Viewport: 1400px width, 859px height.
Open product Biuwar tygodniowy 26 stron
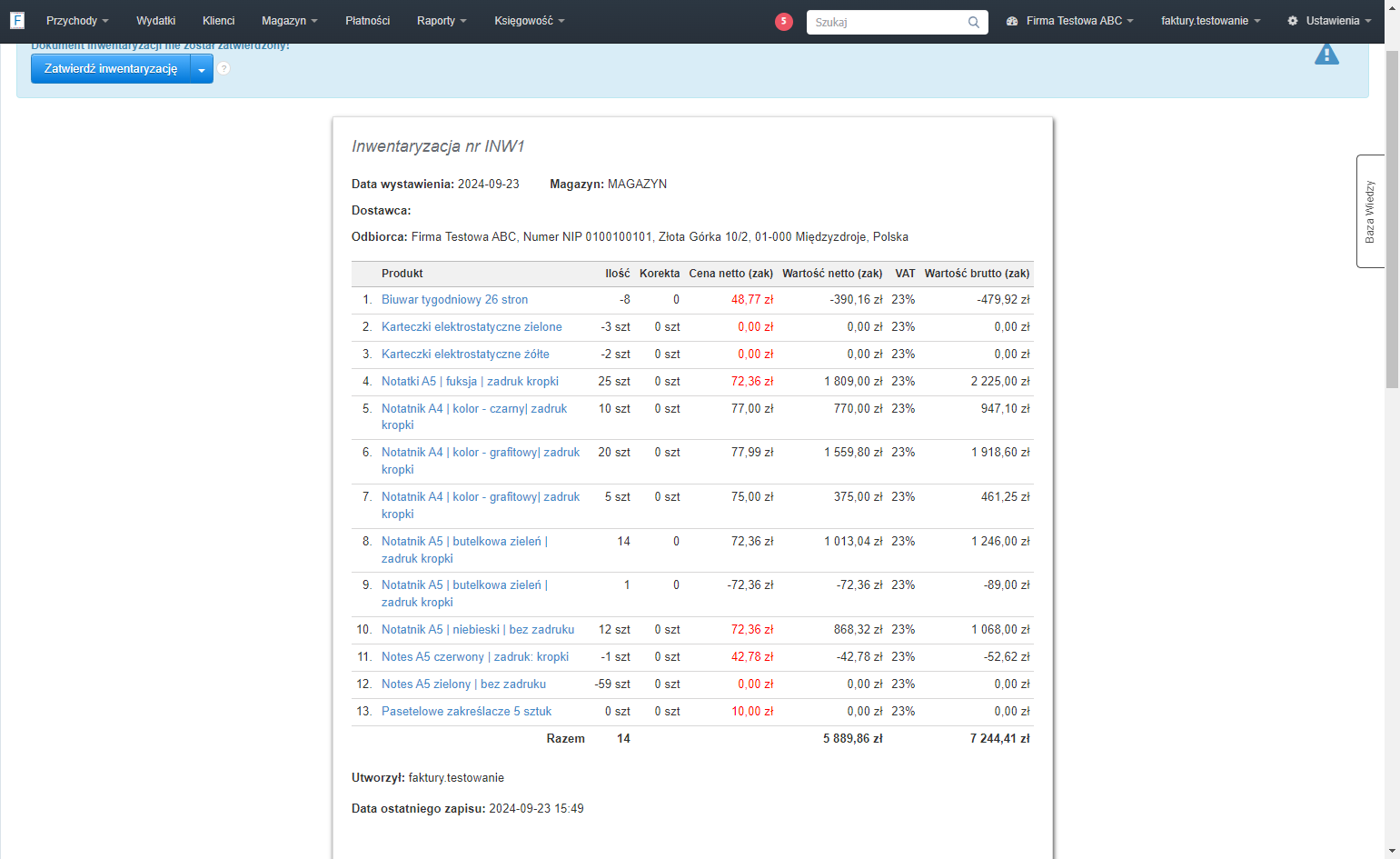pyautogui.click(x=454, y=300)
